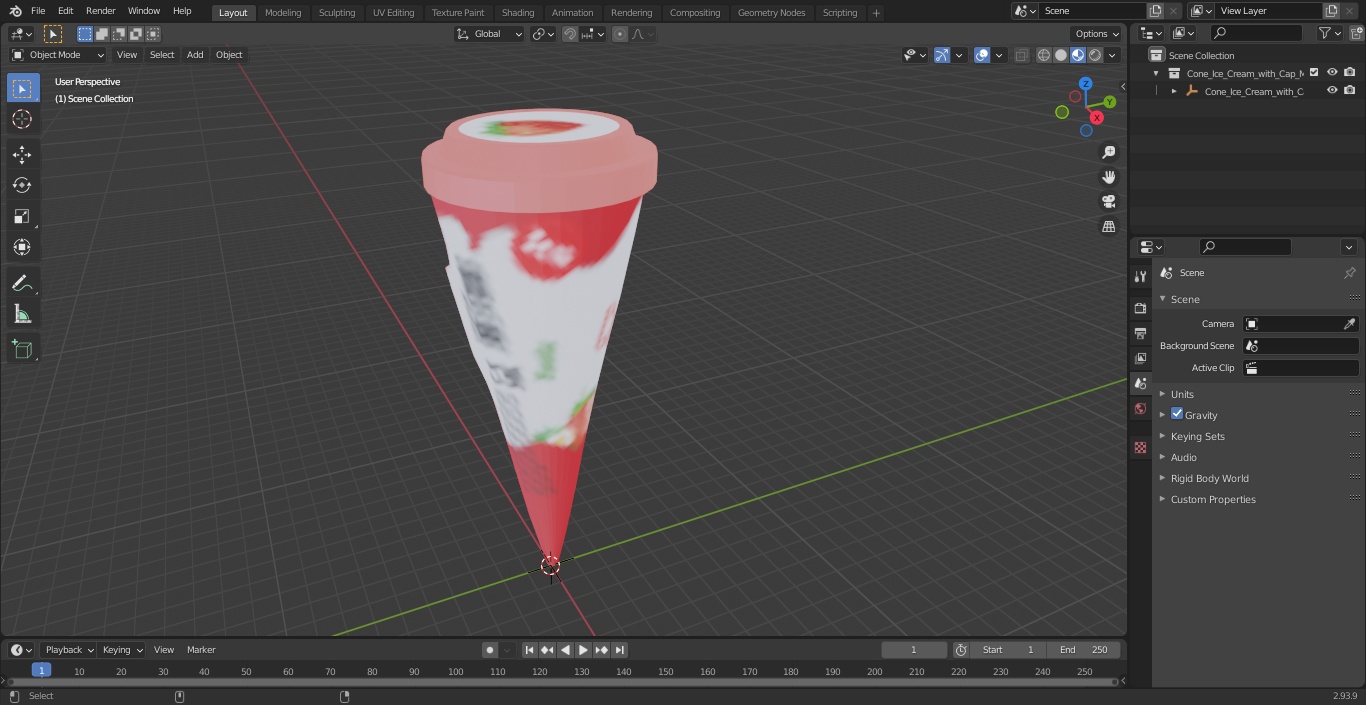Jump to the last frame
The image size is (1366, 705).
[619, 650]
